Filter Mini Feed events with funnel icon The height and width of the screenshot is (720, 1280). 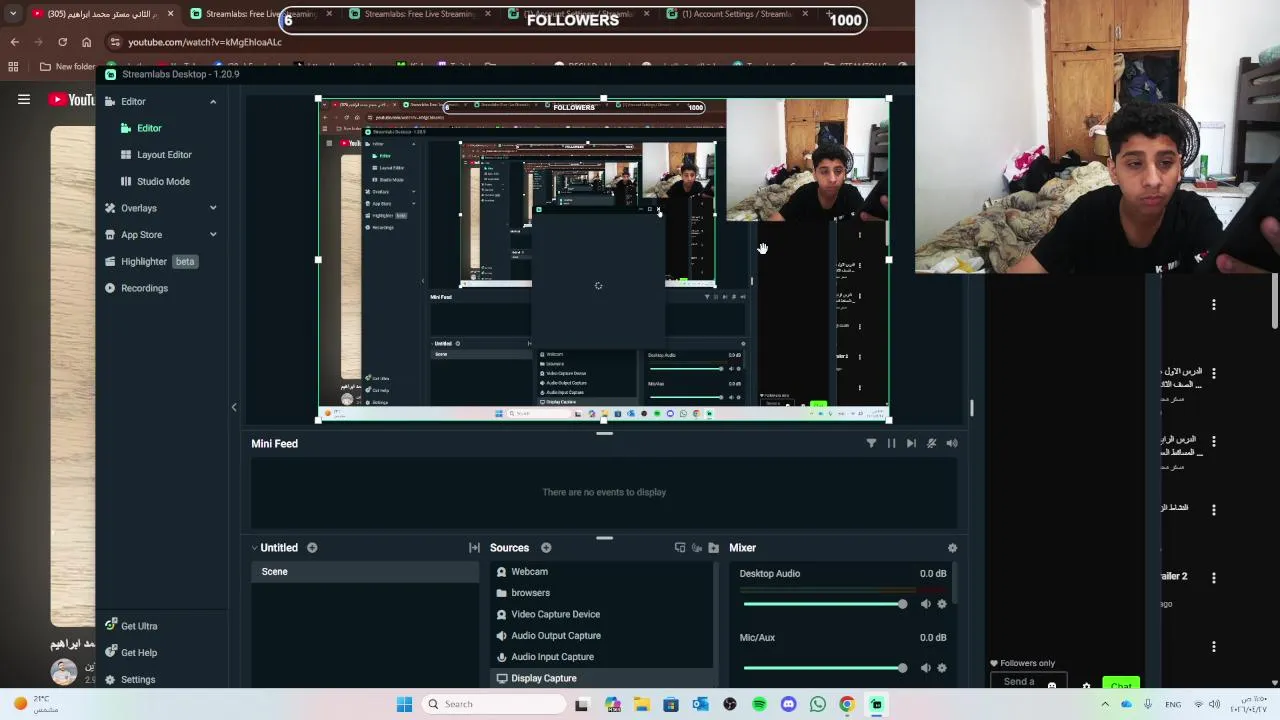871,443
